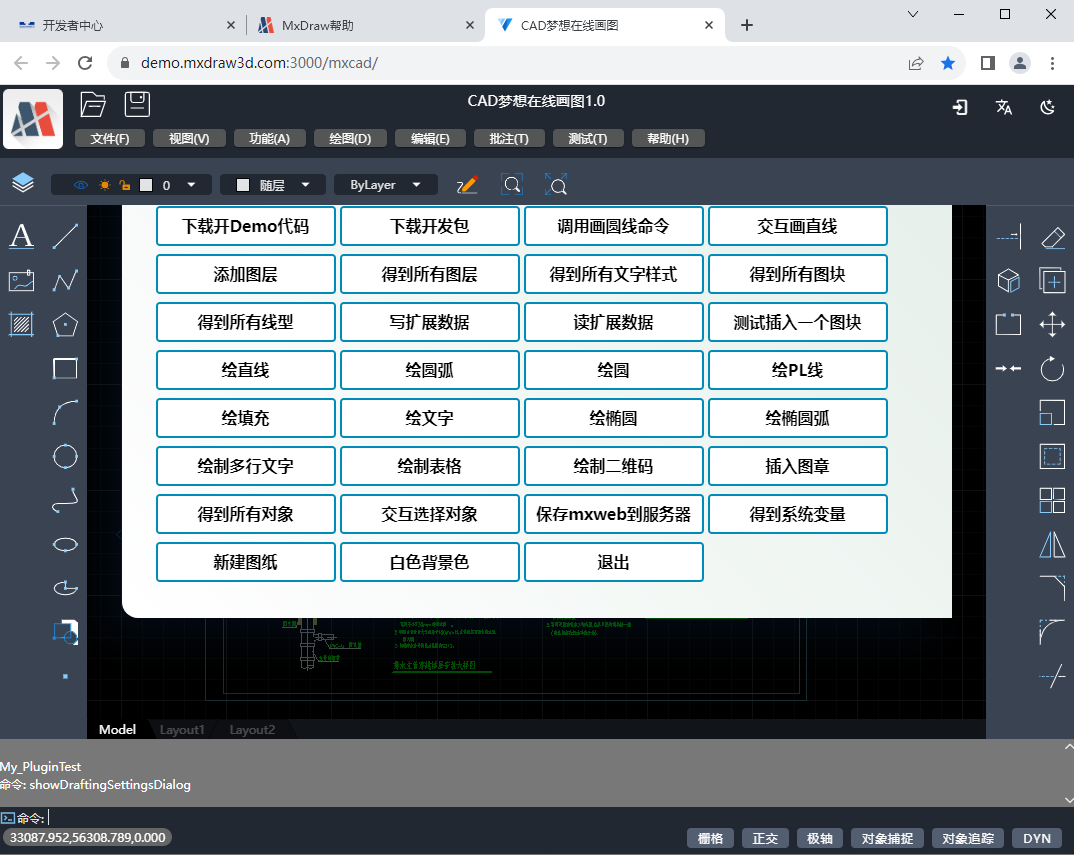Viewport: 1074px width, 855px height.
Task: Select the Elliptical arc tool
Action: click(65, 588)
